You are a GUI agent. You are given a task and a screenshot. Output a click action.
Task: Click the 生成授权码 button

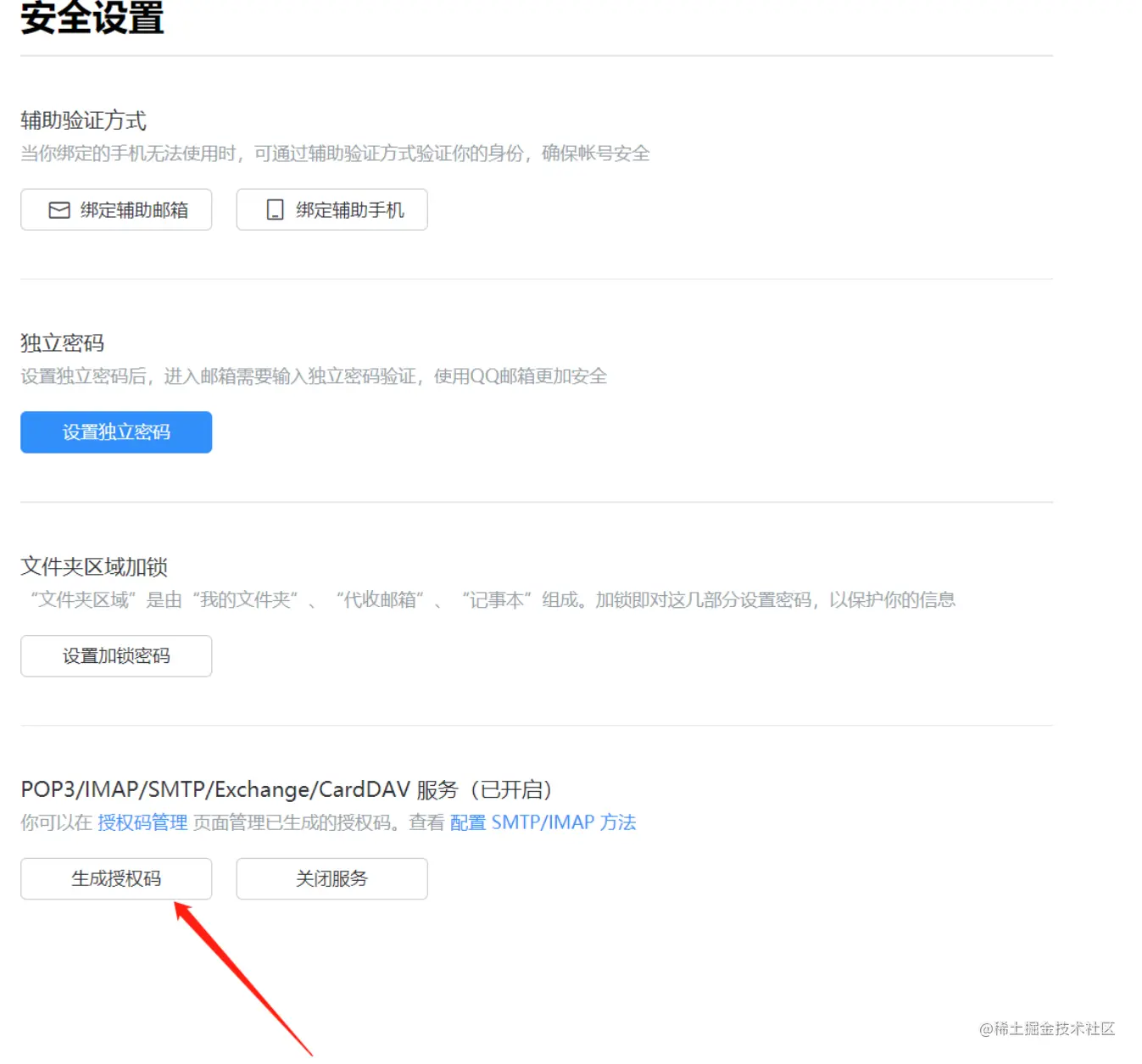(116, 879)
